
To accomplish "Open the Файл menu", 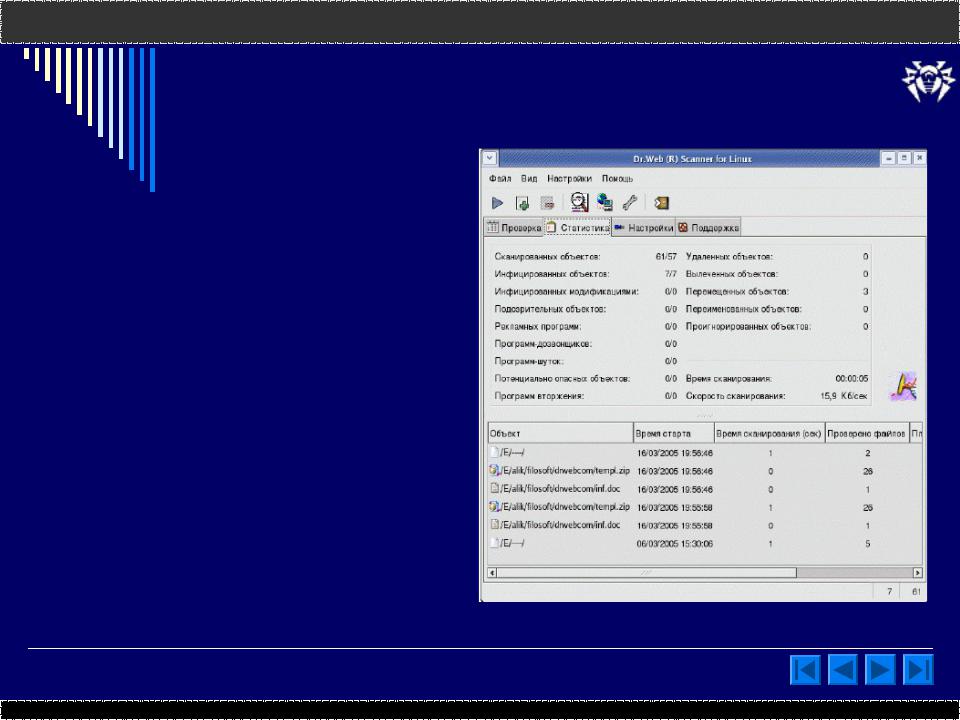I will coord(500,179).
